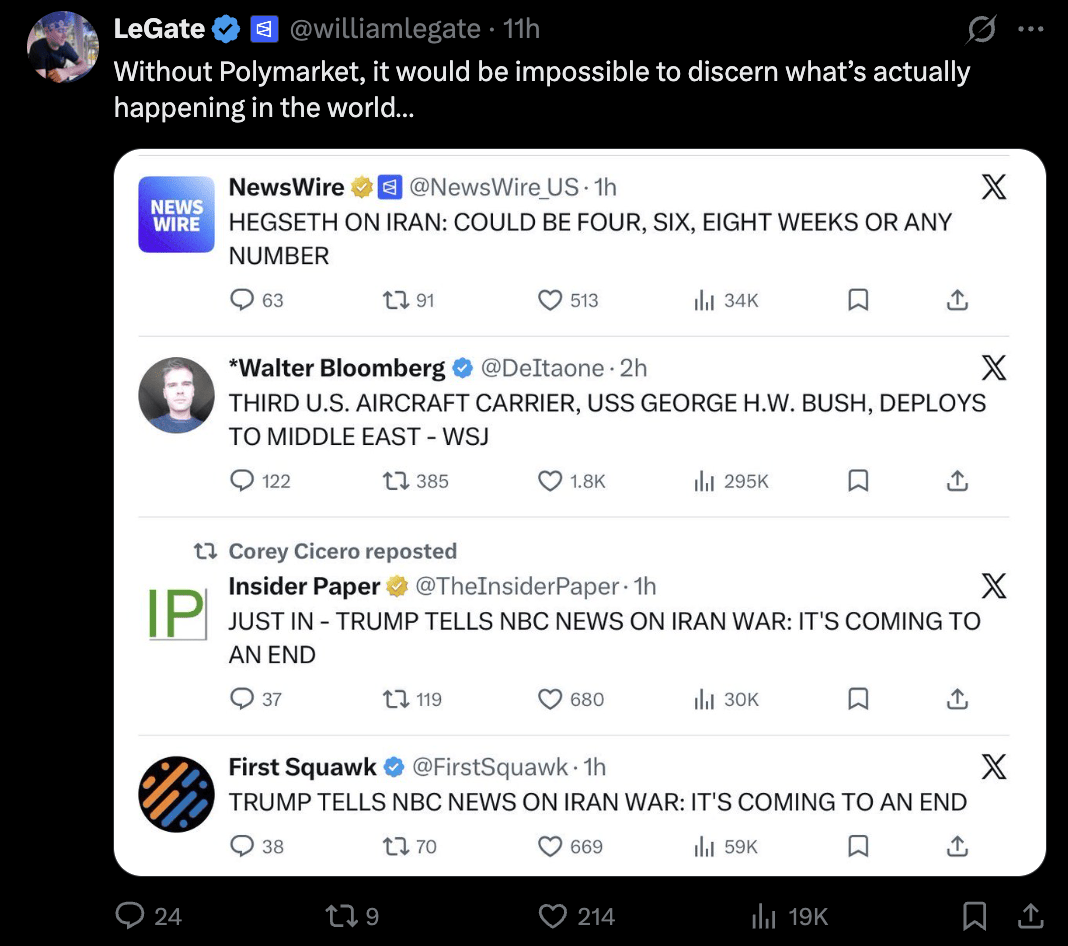Viewport: 1068px width, 946px height.
Task: Open the Walter Bloomberg profile picture
Action: [176, 396]
